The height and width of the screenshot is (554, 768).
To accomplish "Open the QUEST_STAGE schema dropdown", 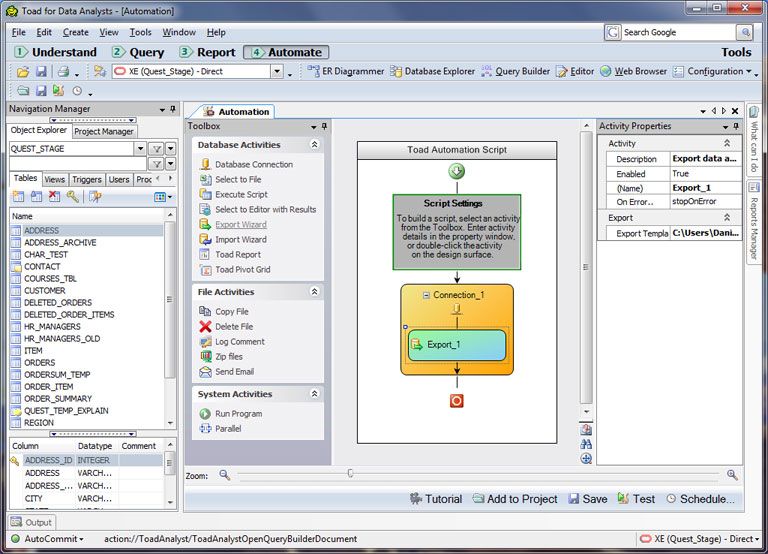I will point(140,148).
